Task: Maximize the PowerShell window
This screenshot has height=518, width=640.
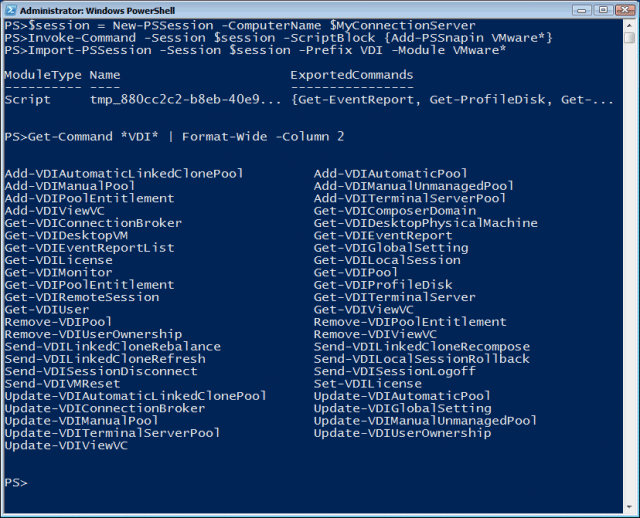Action: tap(603, 10)
